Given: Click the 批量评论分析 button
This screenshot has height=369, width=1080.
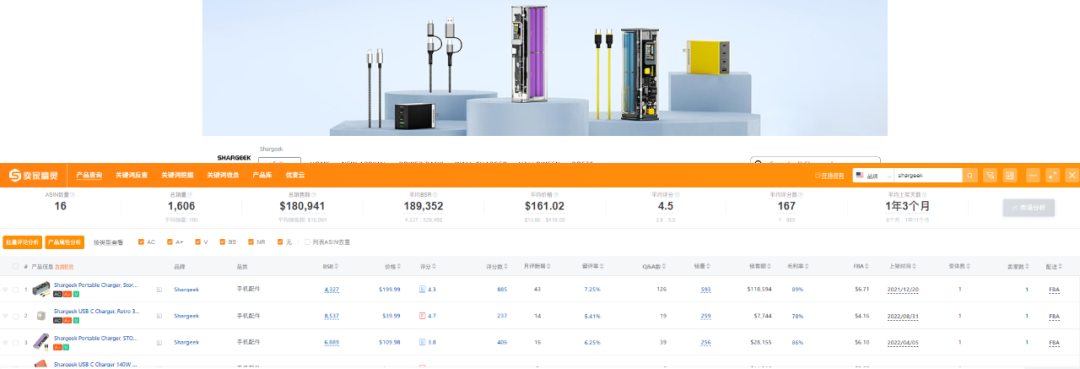Looking at the screenshot, I should [x=22, y=242].
